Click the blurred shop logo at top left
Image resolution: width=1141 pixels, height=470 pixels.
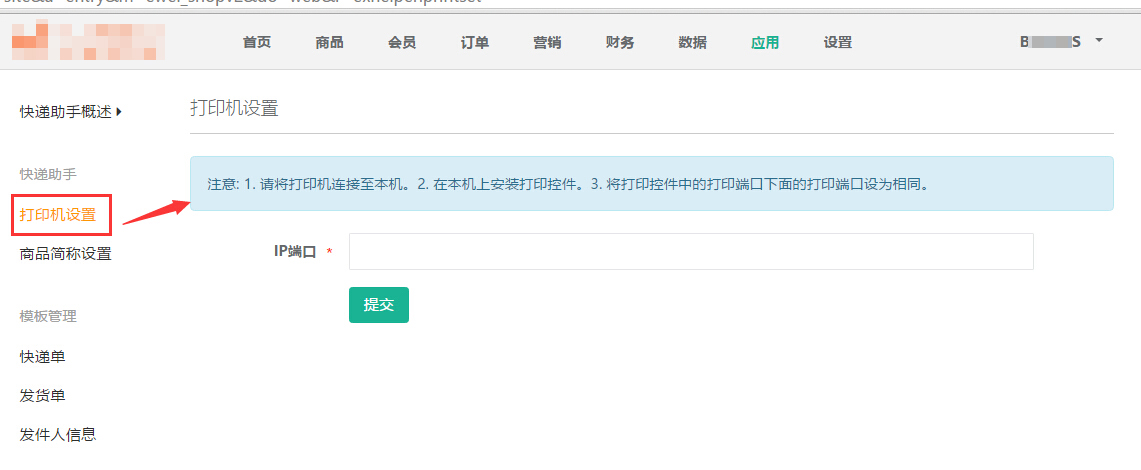(x=88, y=42)
